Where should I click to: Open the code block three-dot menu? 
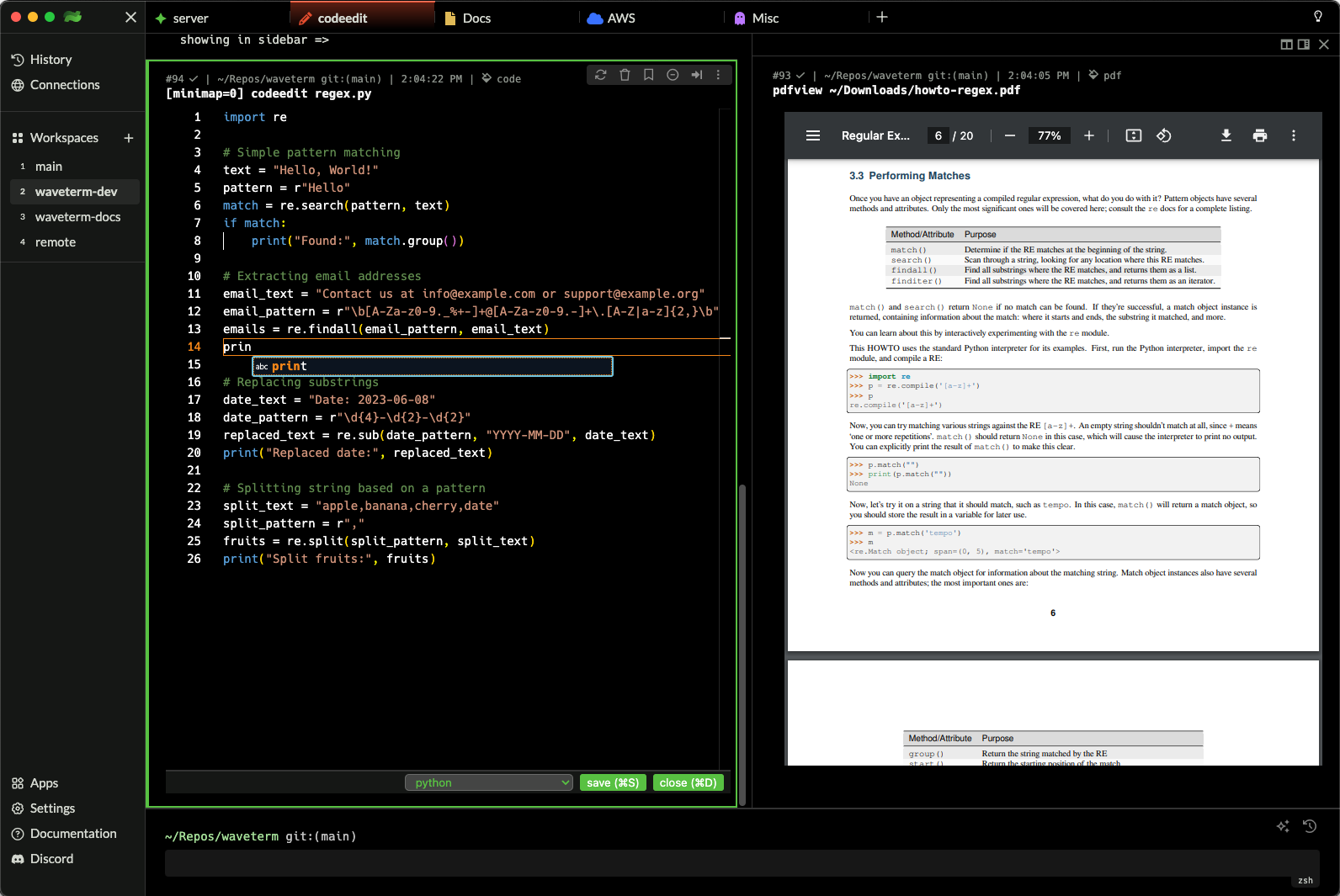718,75
